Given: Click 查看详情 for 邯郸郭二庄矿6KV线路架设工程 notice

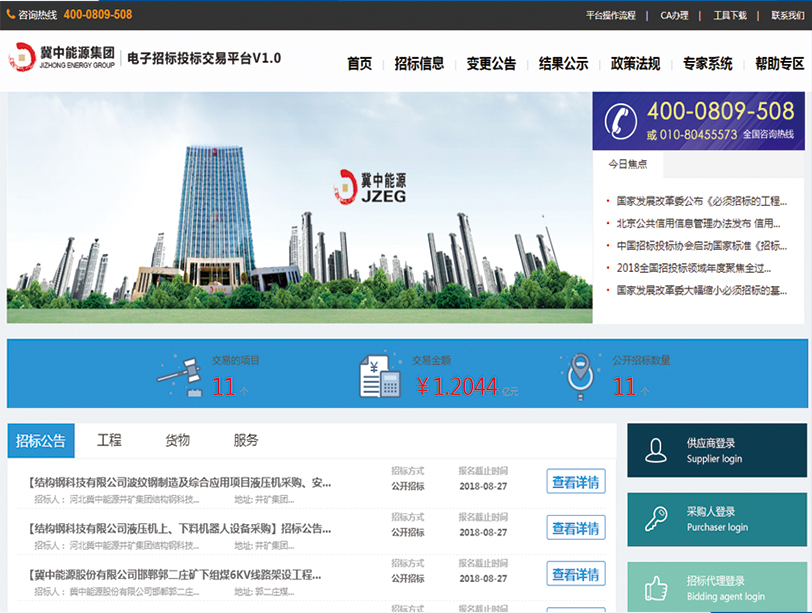Looking at the screenshot, I should [576, 574].
